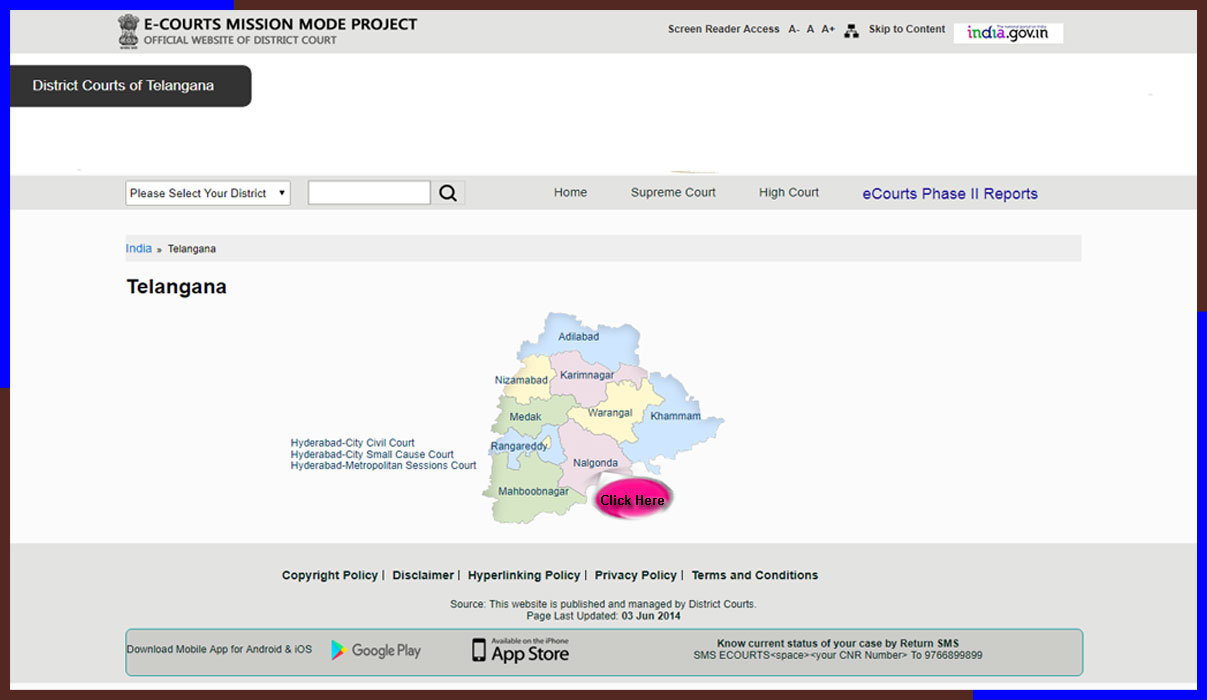This screenshot has width=1207, height=700.
Task: Click the District Courts of Telangana banner
Action: [131, 86]
